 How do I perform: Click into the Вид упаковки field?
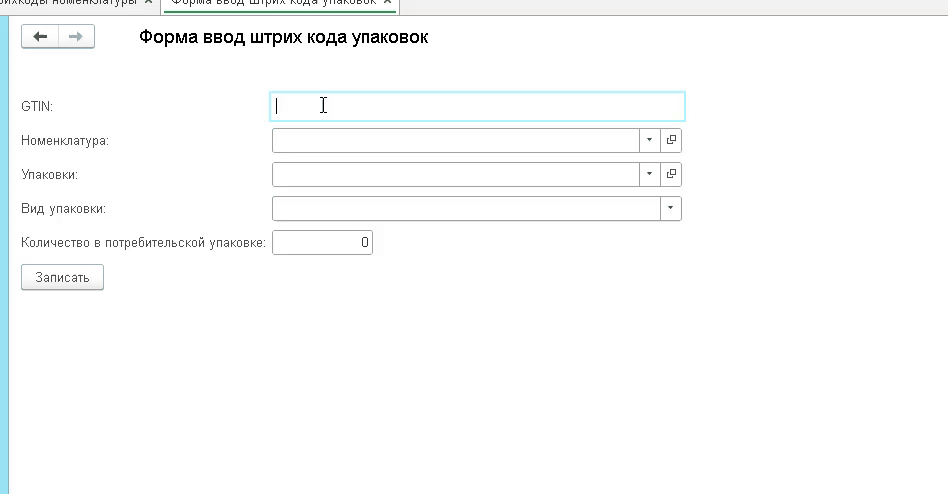point(465,208)
